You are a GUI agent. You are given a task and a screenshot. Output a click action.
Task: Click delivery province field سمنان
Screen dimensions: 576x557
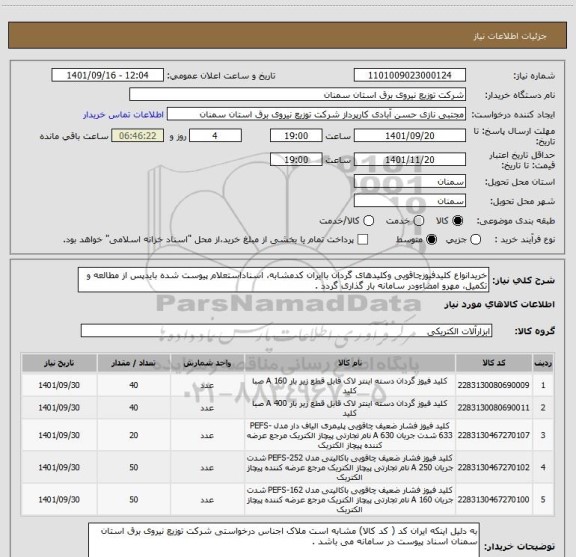click(410, 182)
